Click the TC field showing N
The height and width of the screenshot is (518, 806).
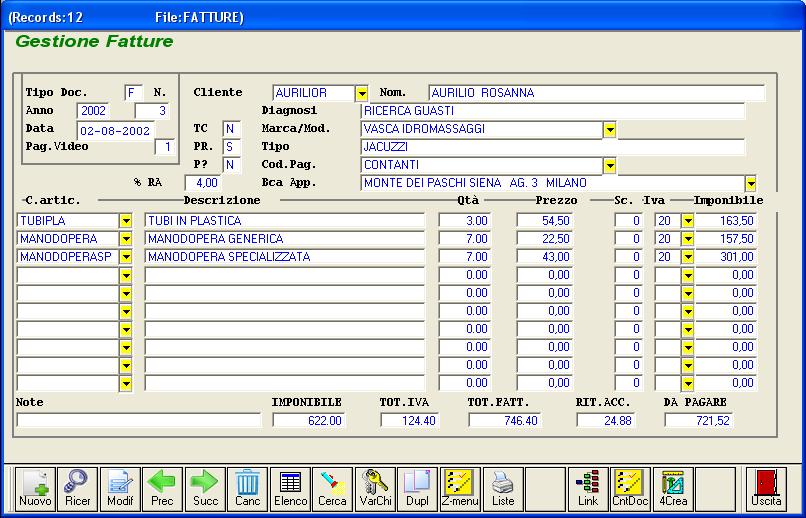[232, 129]
